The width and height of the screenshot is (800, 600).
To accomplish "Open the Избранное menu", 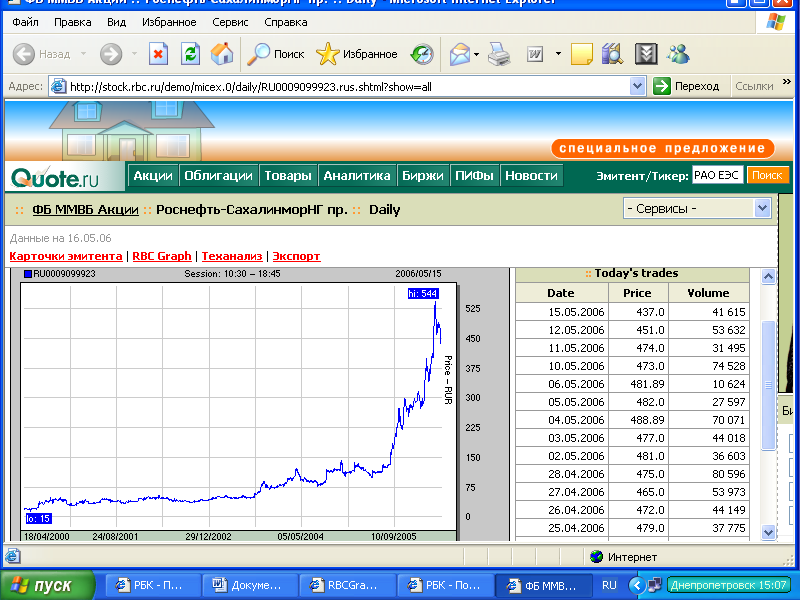I will 169,22.
